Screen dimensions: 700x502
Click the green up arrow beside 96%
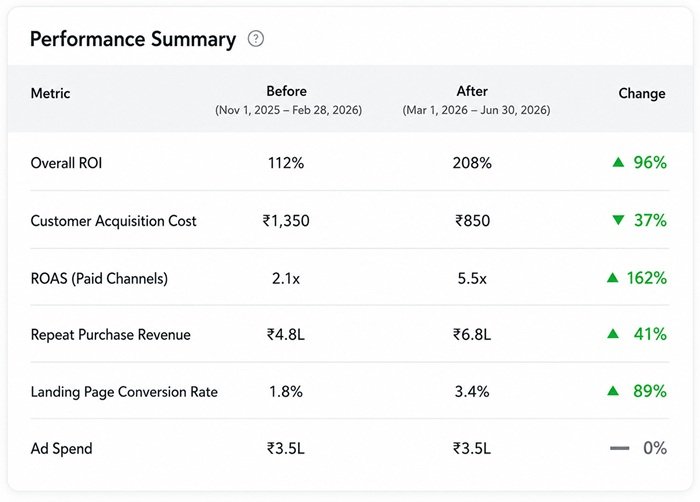pos(618,162)
